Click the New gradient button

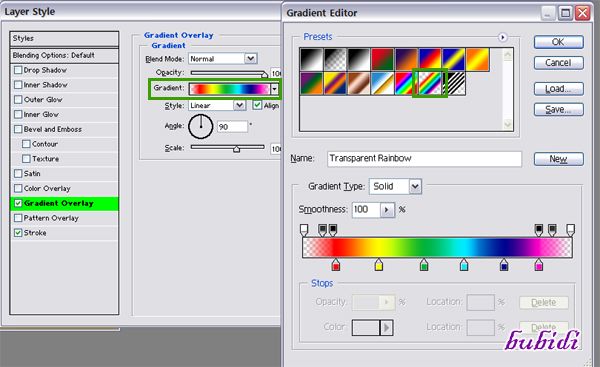click(x=558, y=159)
